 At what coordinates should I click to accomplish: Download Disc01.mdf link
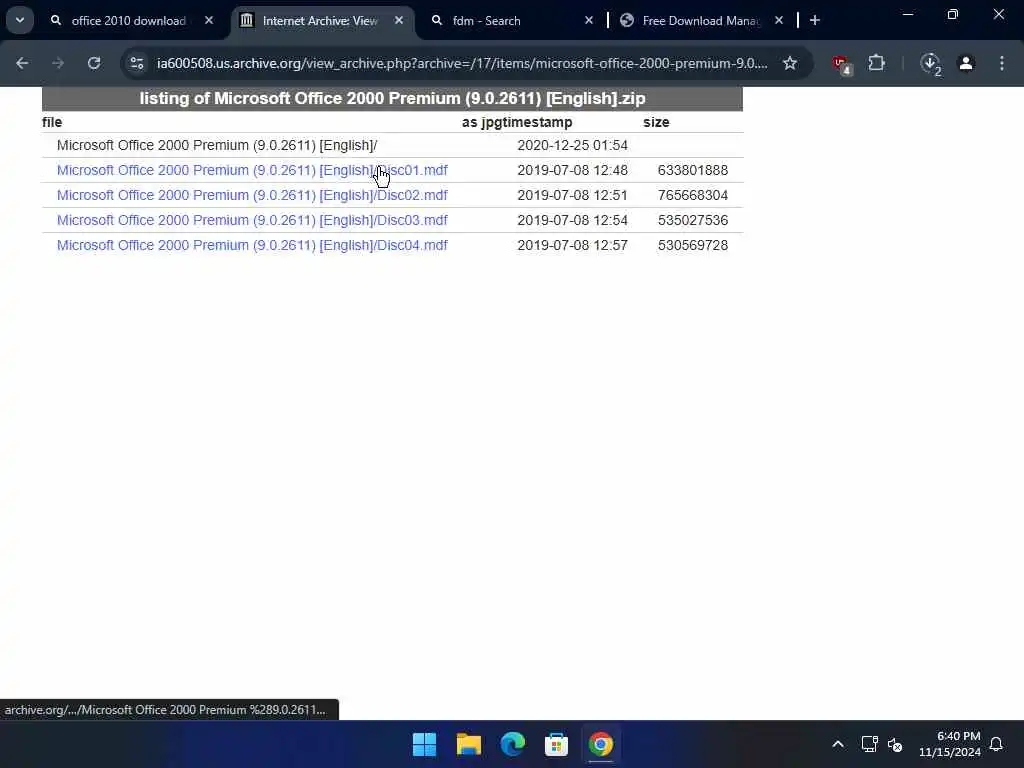tap(252, 170)
